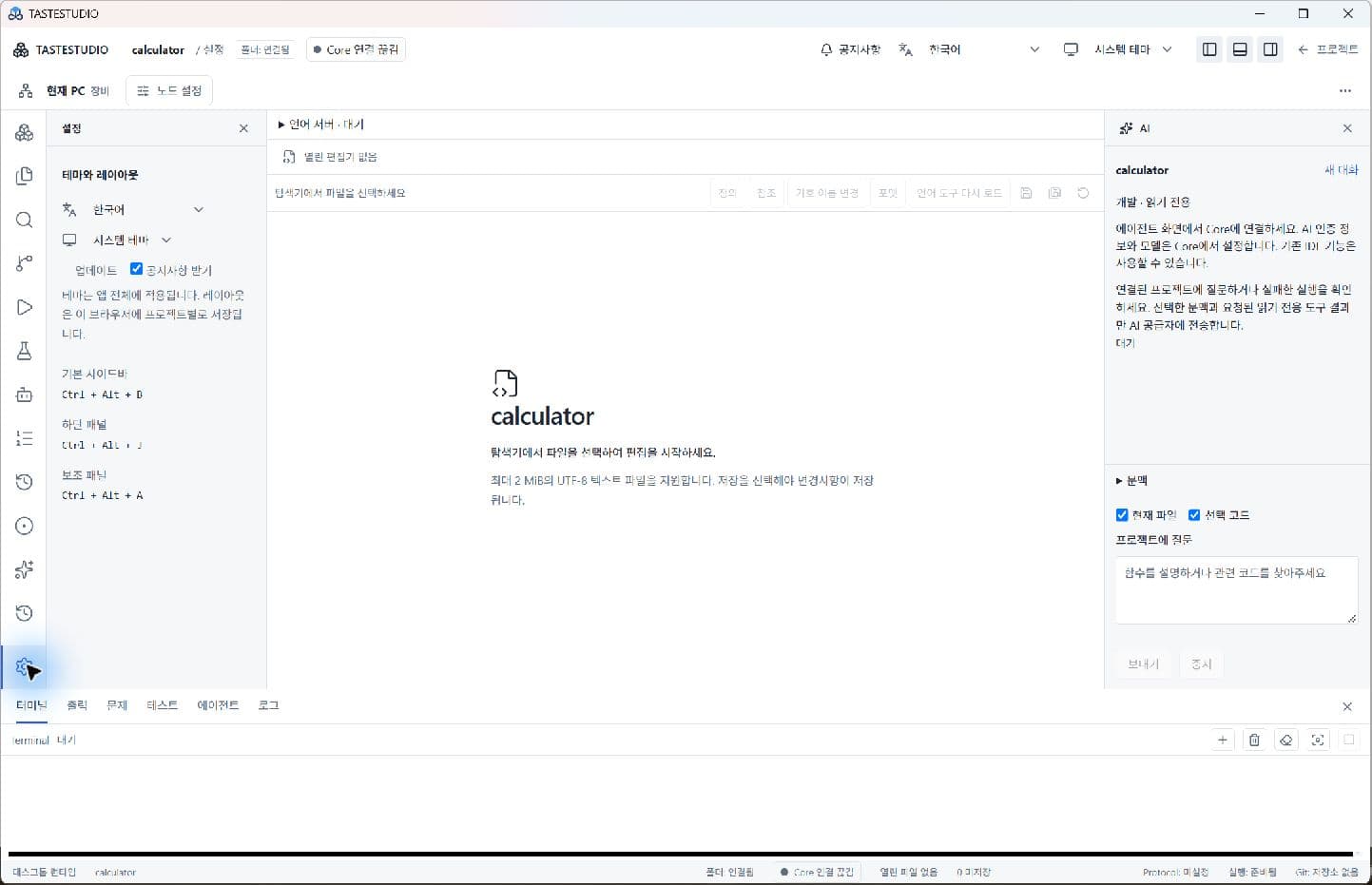Open the test flask icon in sidebar
The width and height of the screenshot is (1372, 885).
coord(25,351)
